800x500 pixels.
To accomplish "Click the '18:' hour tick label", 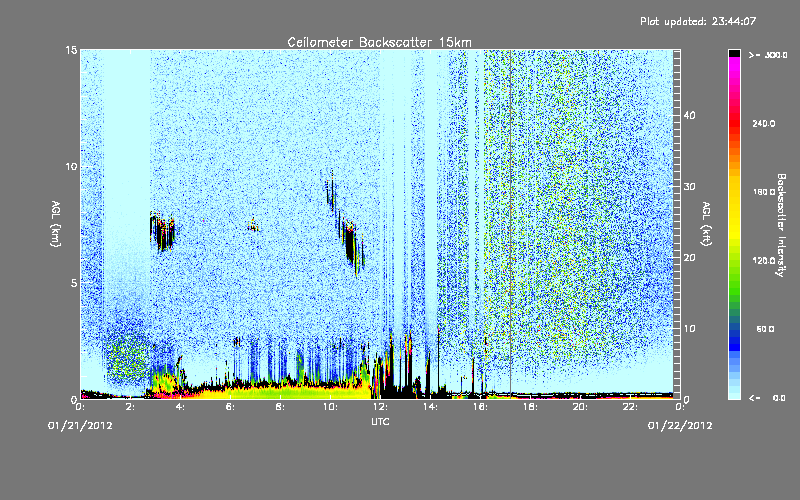I will click(530, 407).
